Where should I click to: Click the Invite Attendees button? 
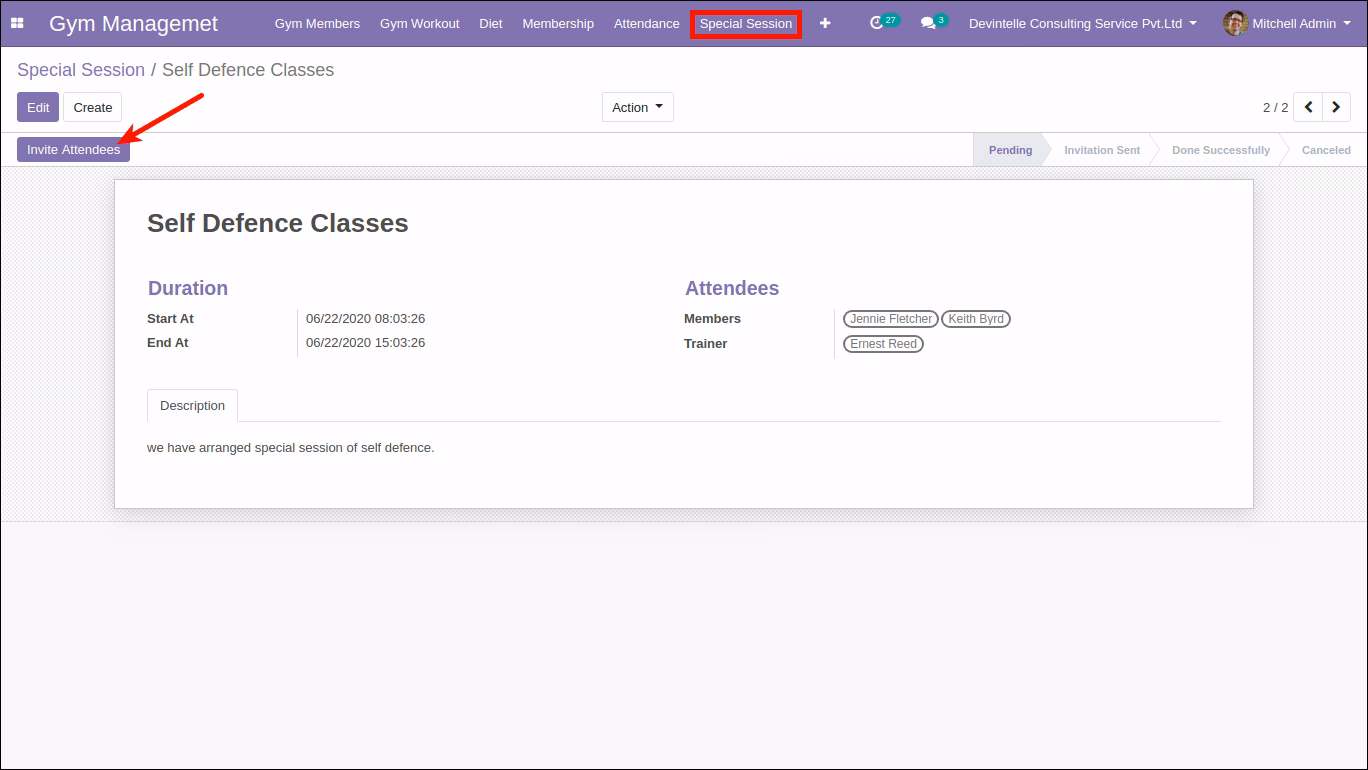[x=73, y=149]
